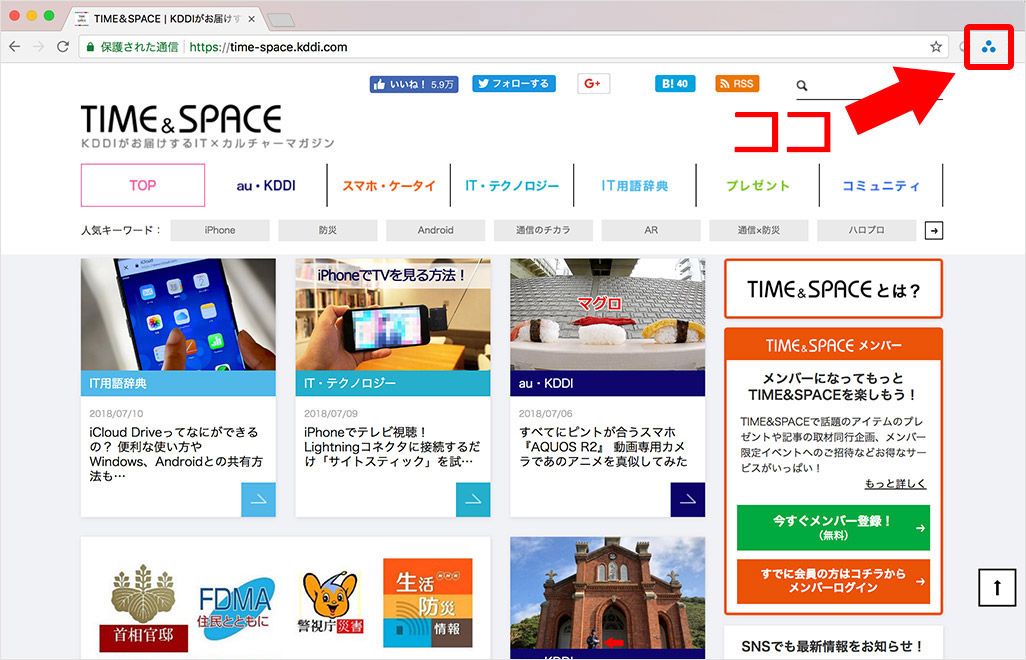Image resolution: width=1026 pixels, height=660 pixels.
Task: Click the 2018/07/06 article date
Action: tap(545, 413)
